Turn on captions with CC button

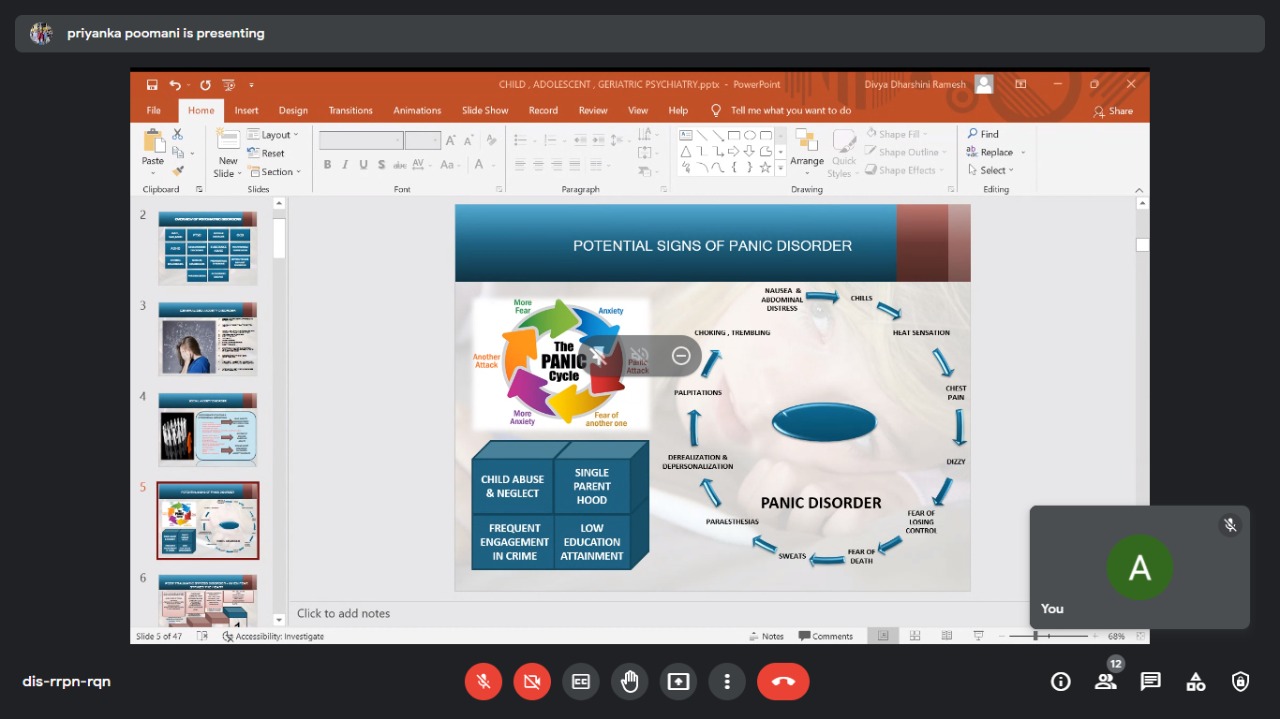(x=581, y=681)
